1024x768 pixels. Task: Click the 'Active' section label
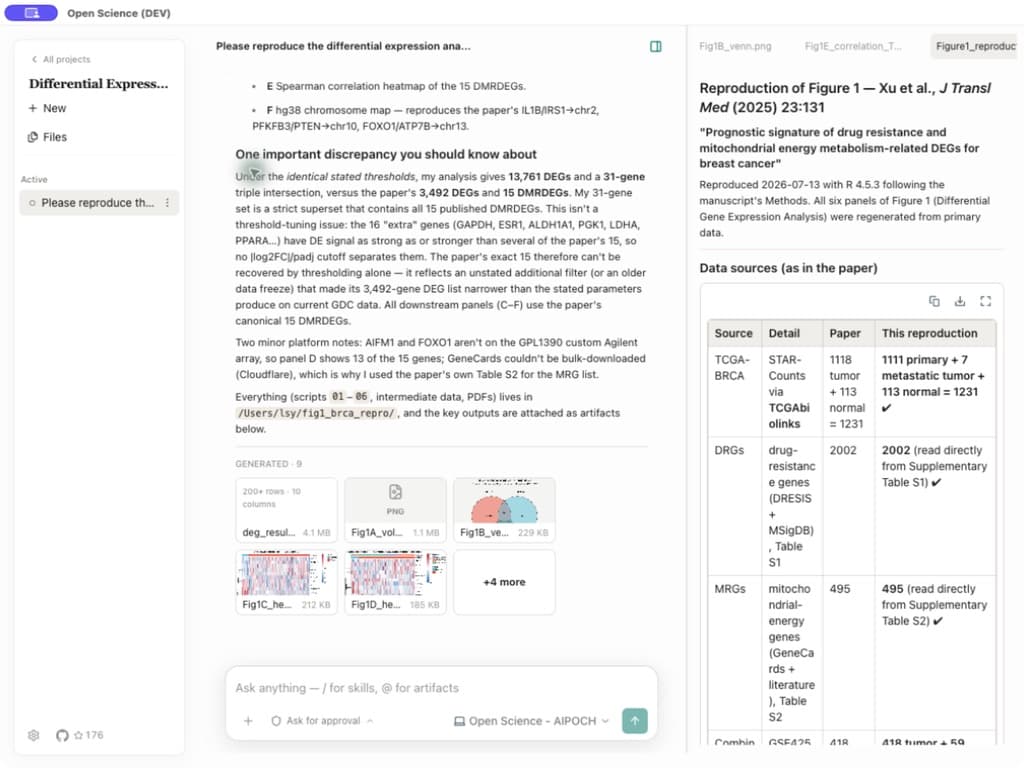tap(34, 180)
